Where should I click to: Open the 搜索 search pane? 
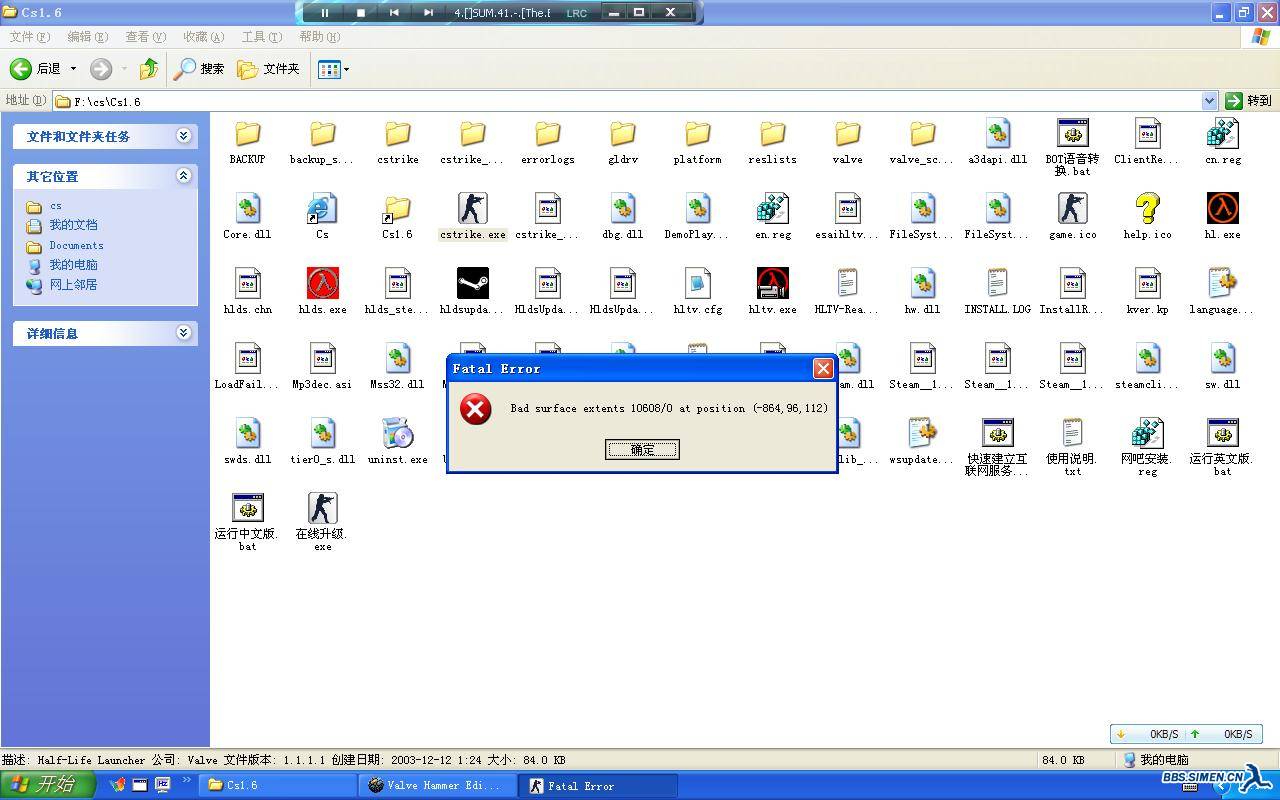(x=200, y=68)
